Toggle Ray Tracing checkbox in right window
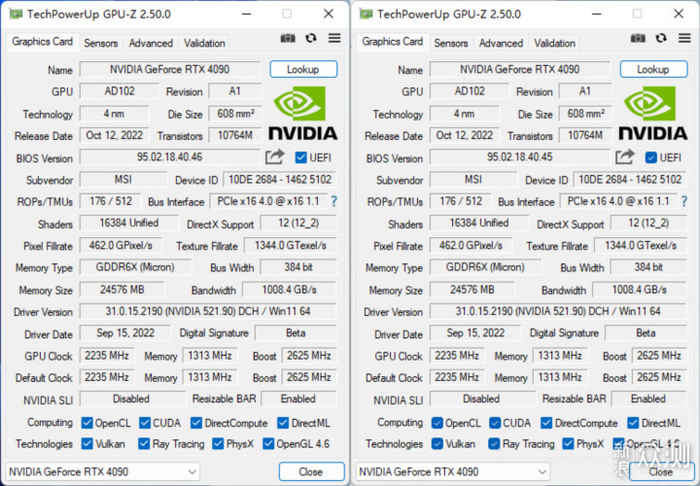This screenshot has height=486, width=700. 494,444
